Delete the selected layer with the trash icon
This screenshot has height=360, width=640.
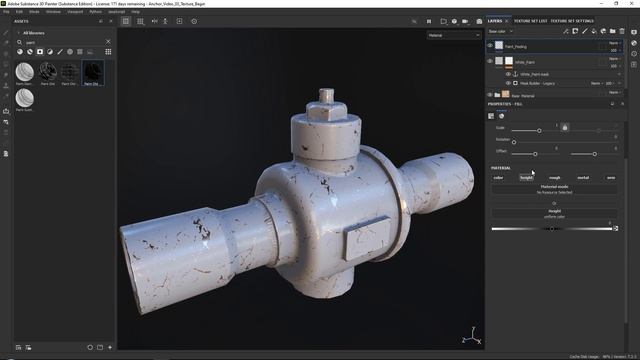(x=622, y=31)
